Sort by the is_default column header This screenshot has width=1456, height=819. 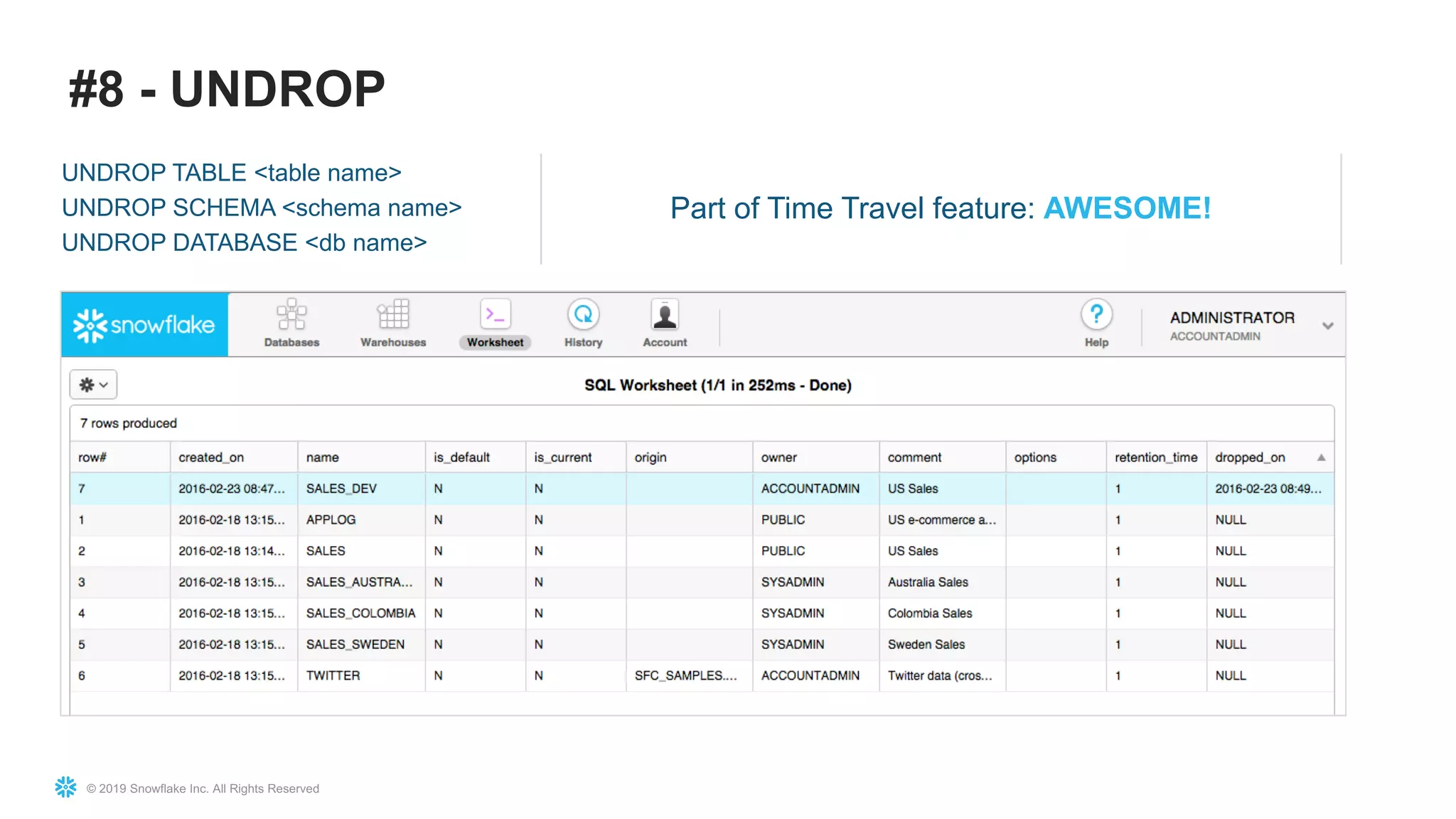coord(476,457)
